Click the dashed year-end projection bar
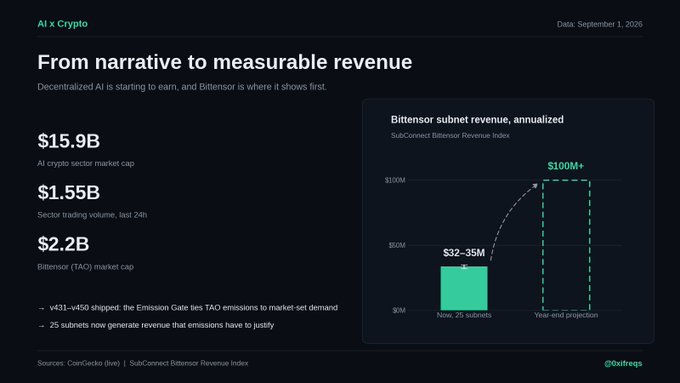 566,245
